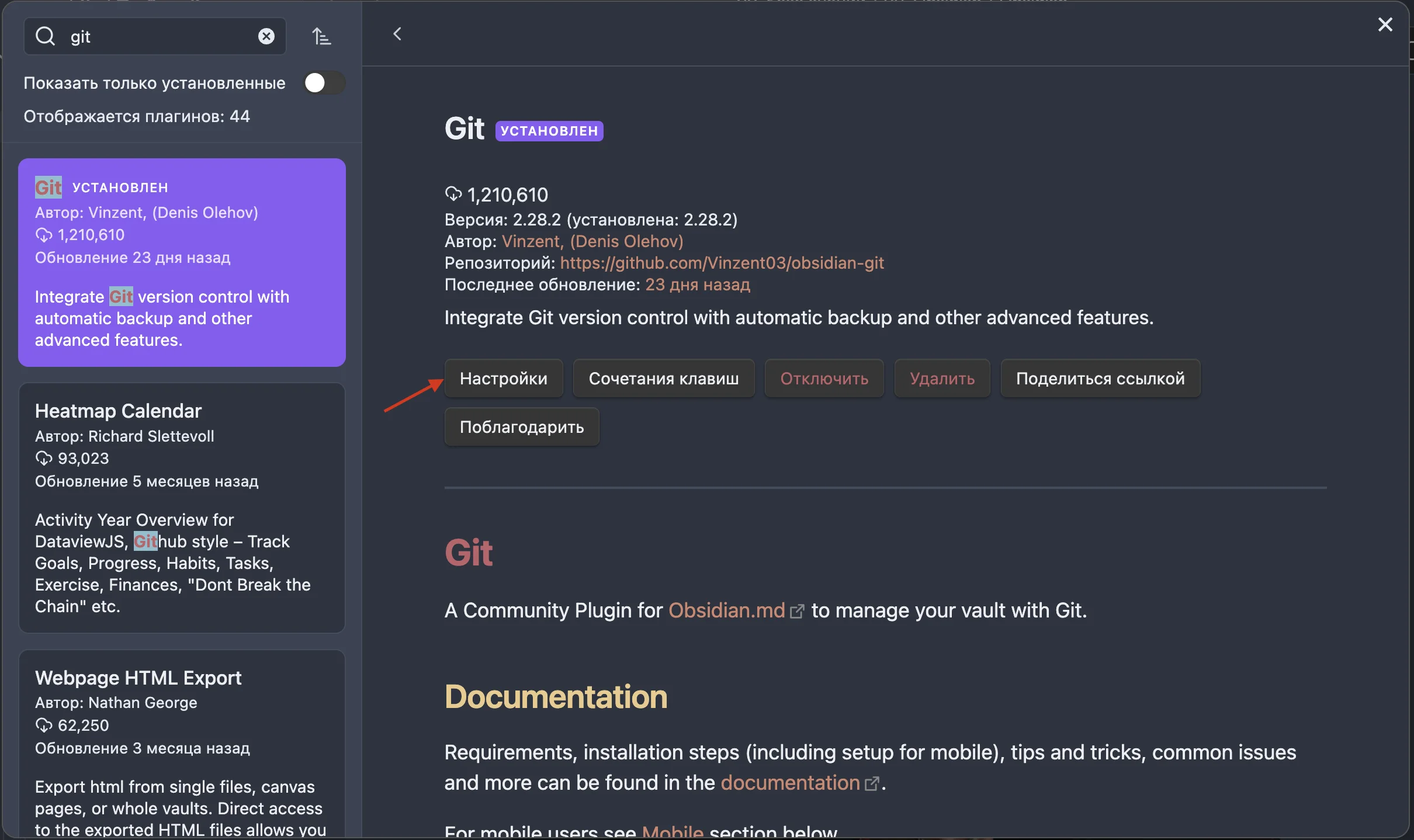Viewport: 1414px width, 840px height.
Task: Select the Heatmap Calendar plugin card
Action: point(182,507)
